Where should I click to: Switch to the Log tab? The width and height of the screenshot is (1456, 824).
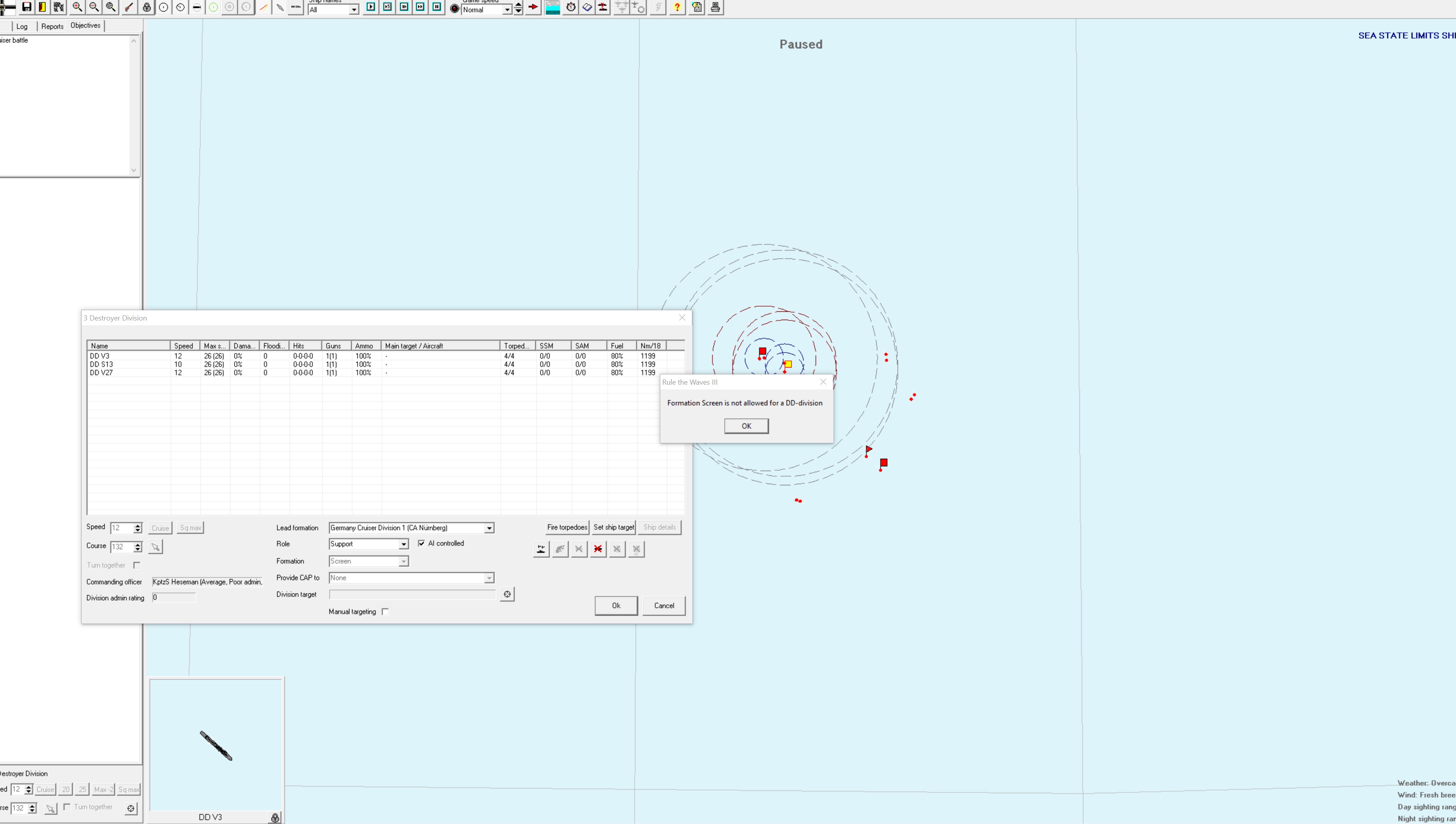click(x=22, y=26)
